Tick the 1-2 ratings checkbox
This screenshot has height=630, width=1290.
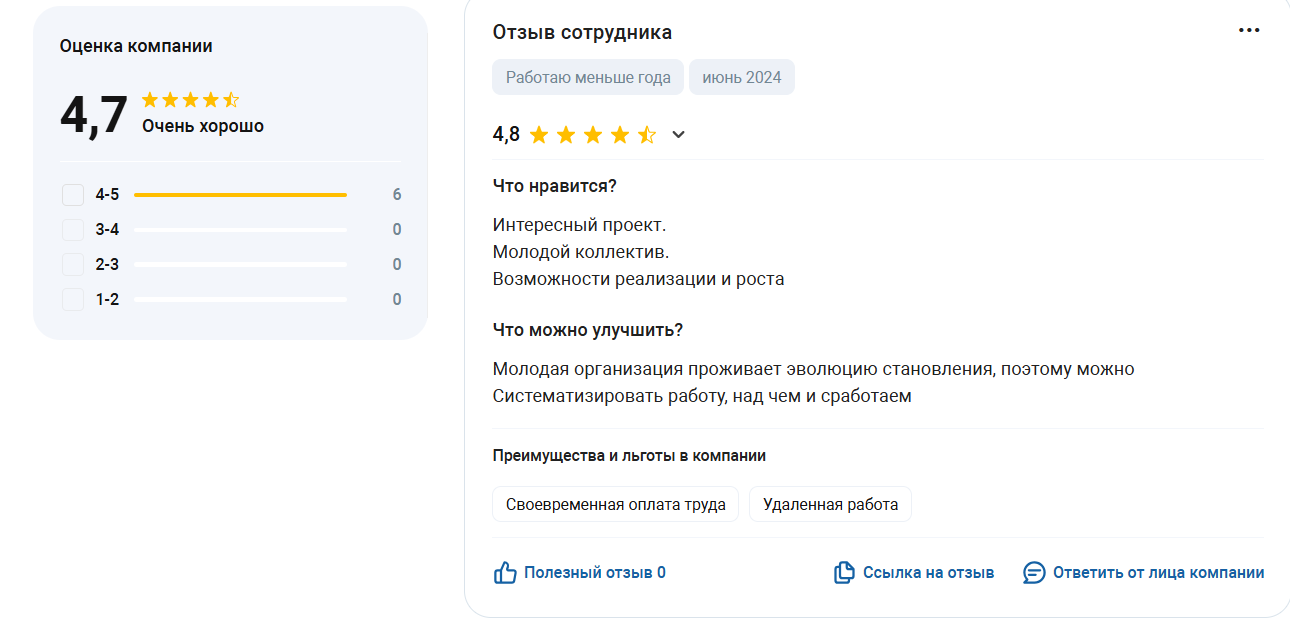click(72, 299)
